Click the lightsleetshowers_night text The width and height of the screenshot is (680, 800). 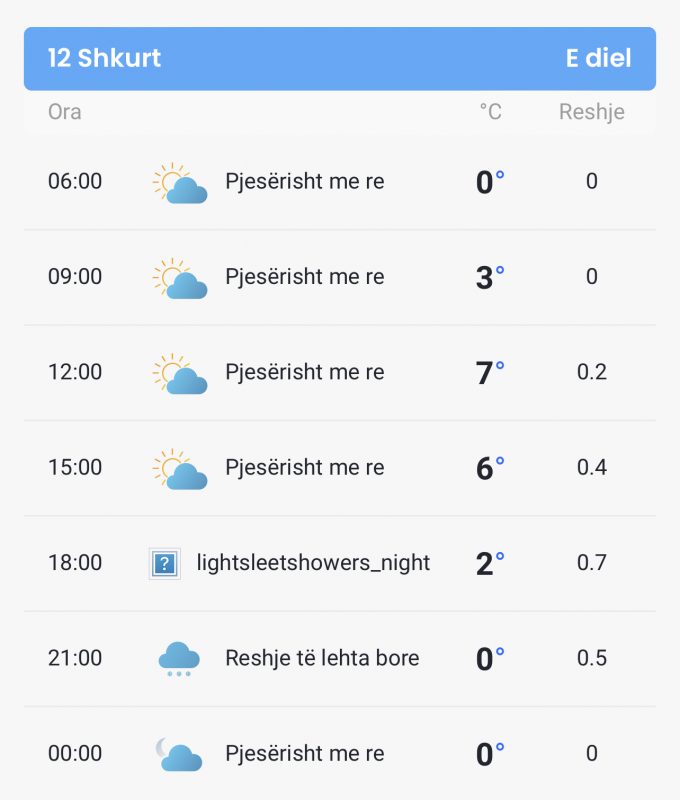(x=313, y=563)
